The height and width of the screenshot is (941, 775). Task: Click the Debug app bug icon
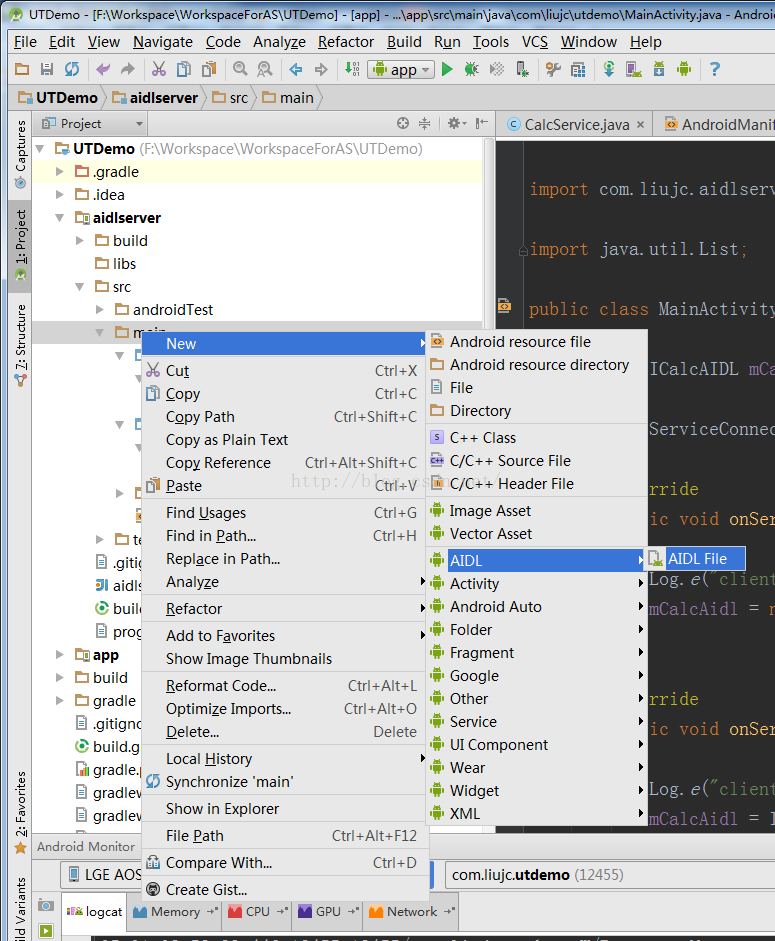[471, 69]
